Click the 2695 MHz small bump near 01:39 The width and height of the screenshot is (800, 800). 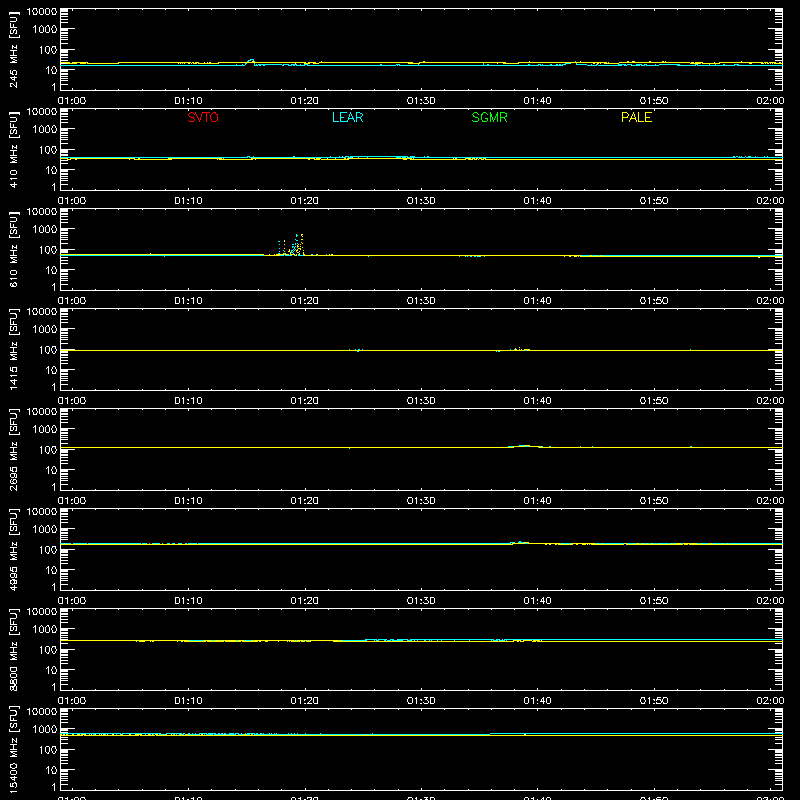(x=526, y=446)
